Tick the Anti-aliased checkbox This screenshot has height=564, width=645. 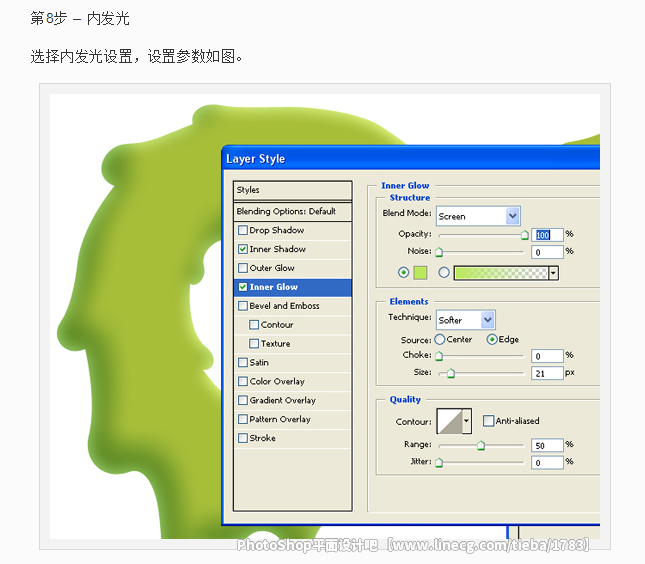488,421
